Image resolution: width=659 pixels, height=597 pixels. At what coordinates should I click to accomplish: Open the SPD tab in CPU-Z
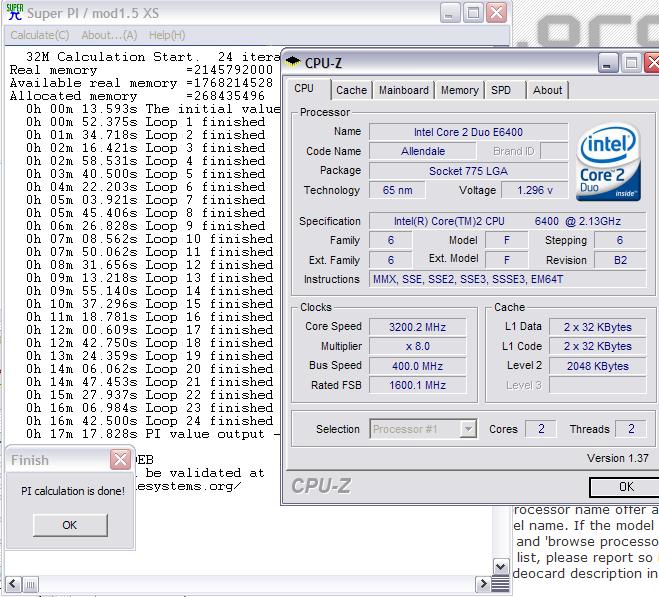504,90
